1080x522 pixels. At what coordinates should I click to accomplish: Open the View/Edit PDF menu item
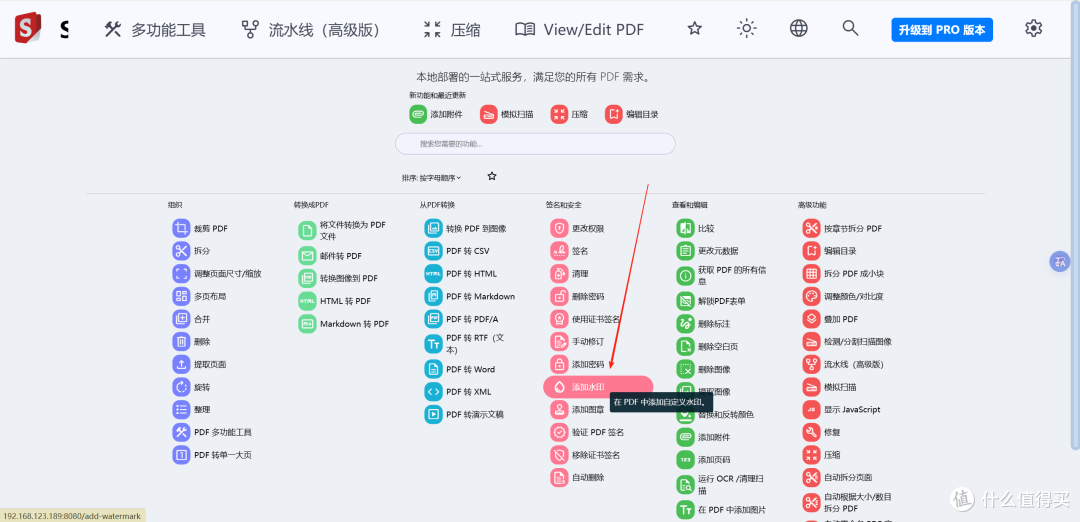tap(579, 30)
